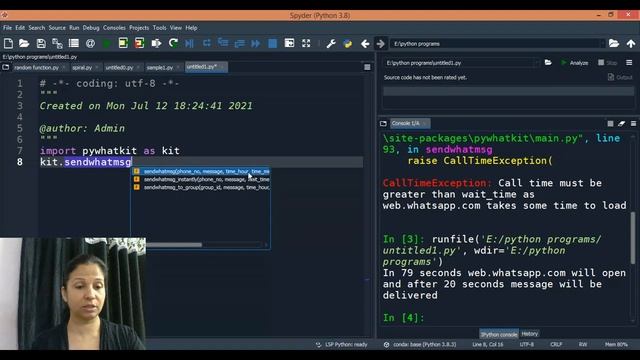640x360 pixels.
Task: Go to the parent directory with the up arrow
Action: click(x=631, y=43)
